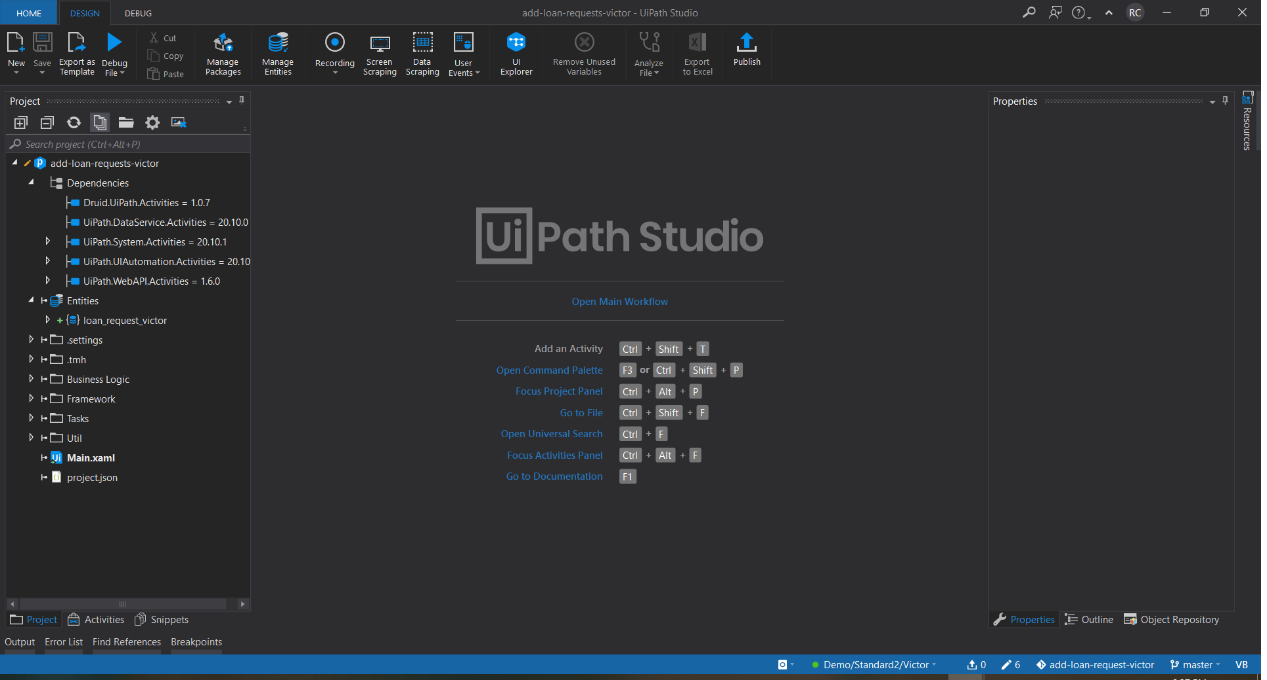Switch to the Activities panel tab

[96, 620]
